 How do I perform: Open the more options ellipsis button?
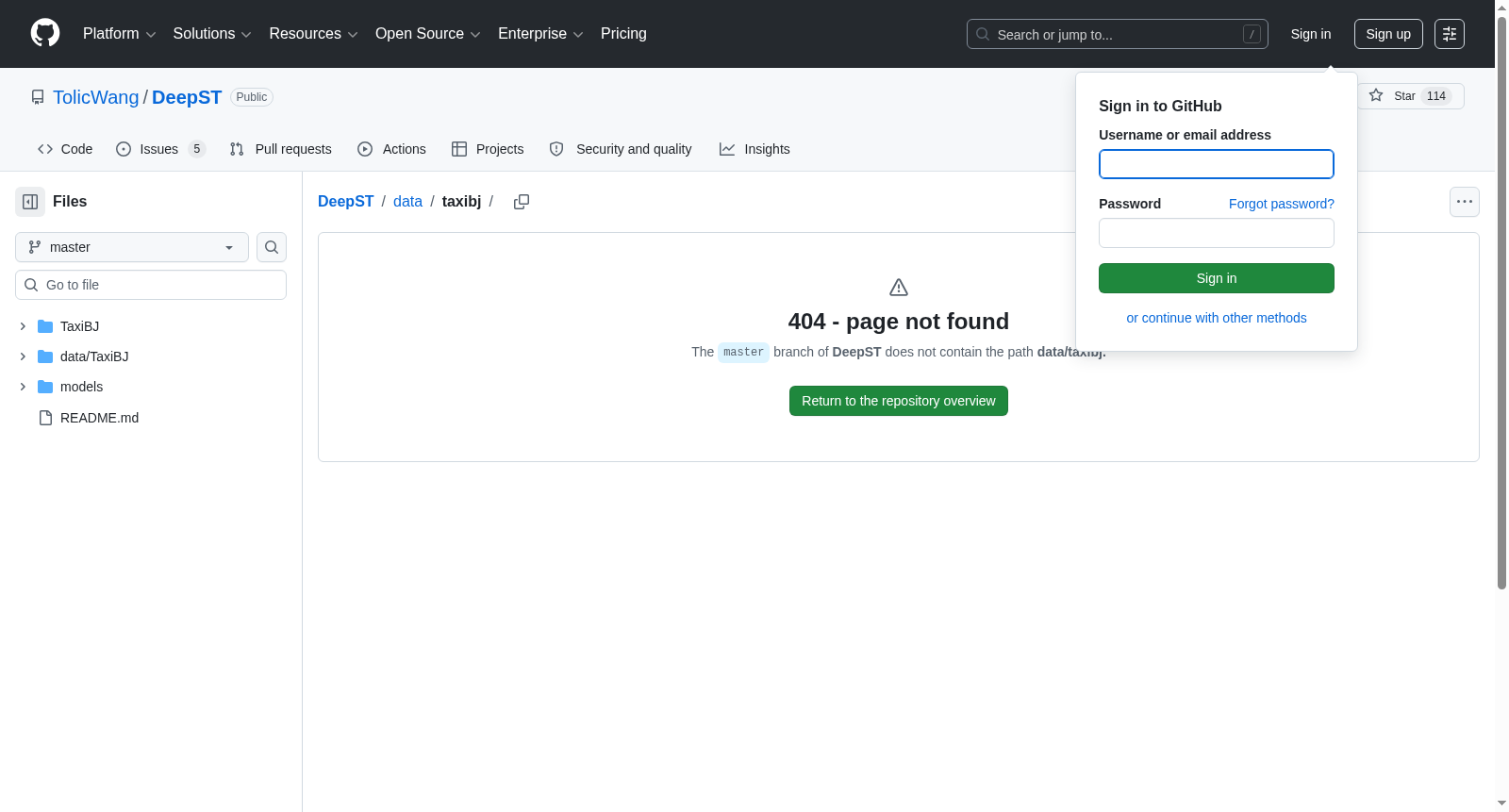tap(1465, 202)
